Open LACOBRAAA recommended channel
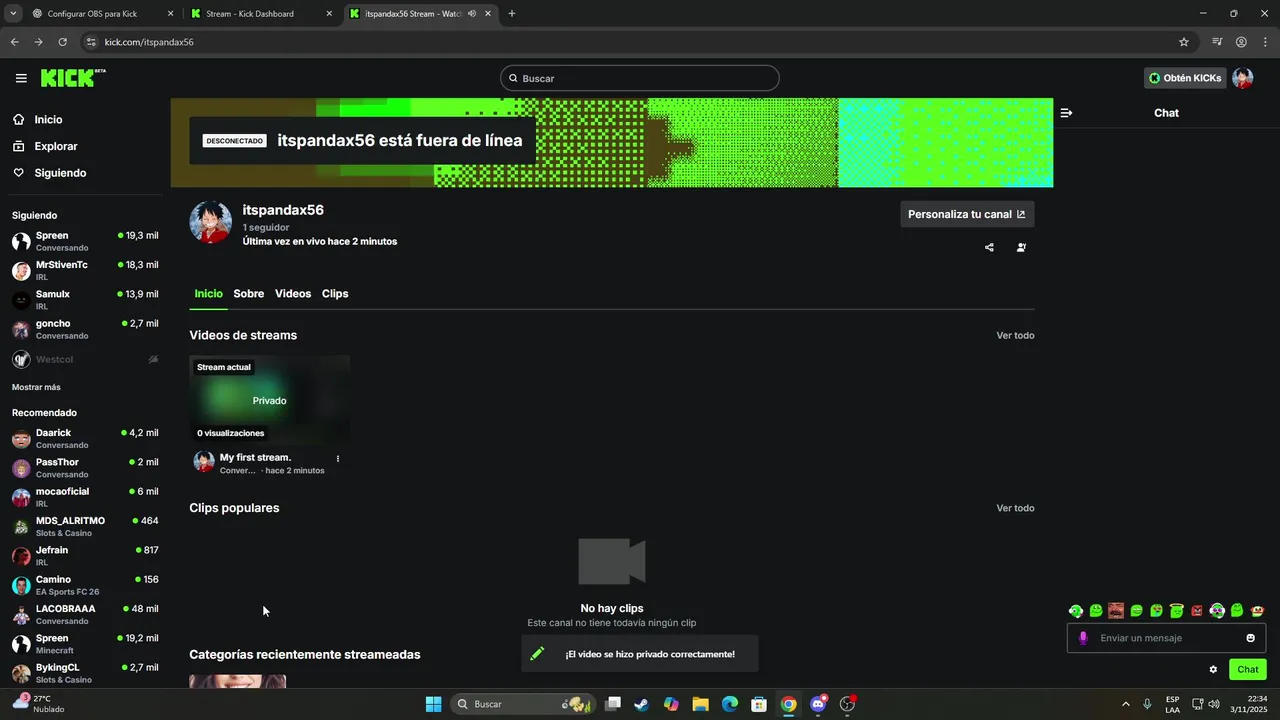The height and width of the screenshot is (720, 1280). [85, 614]
